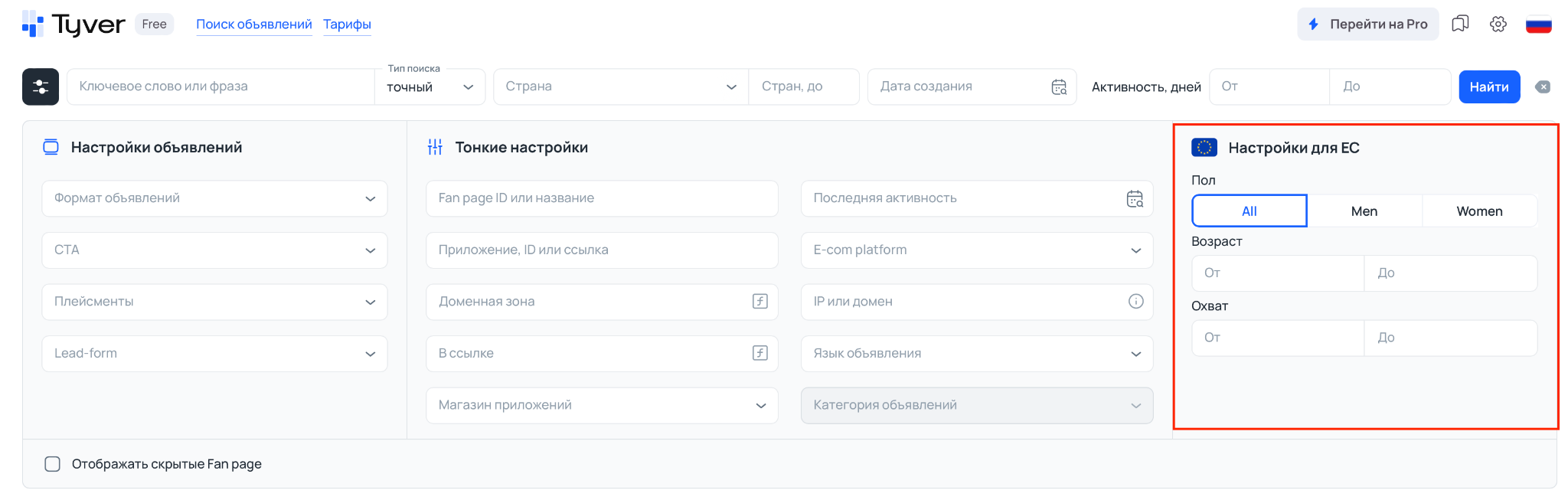This screenshot has width=1568, height=500.
Task: Click Активность До field
Action: (1390, 87)
